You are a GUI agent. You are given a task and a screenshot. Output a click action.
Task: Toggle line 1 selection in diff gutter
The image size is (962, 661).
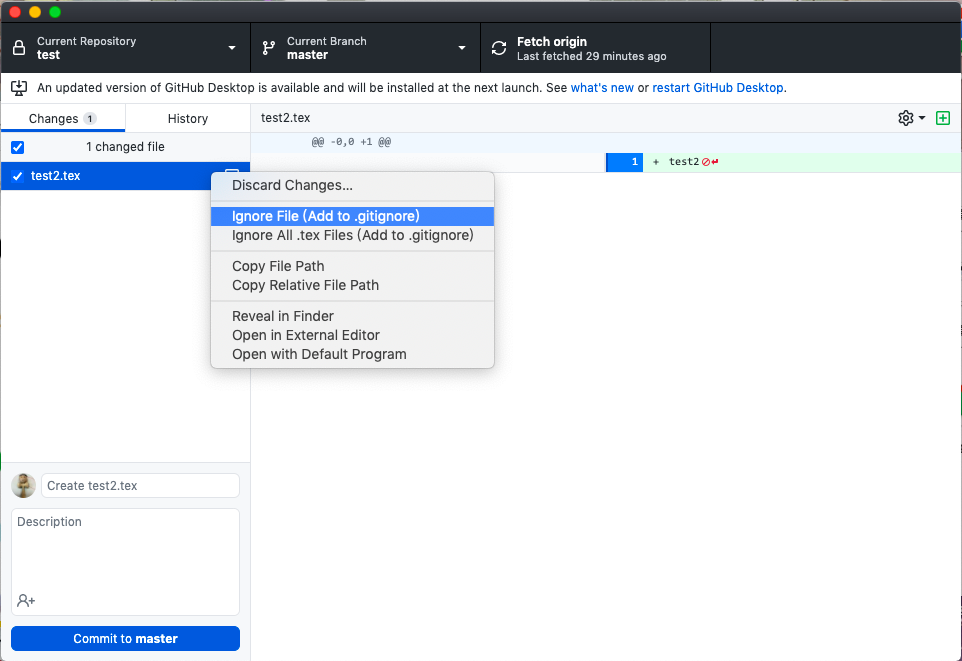(624, 162)
